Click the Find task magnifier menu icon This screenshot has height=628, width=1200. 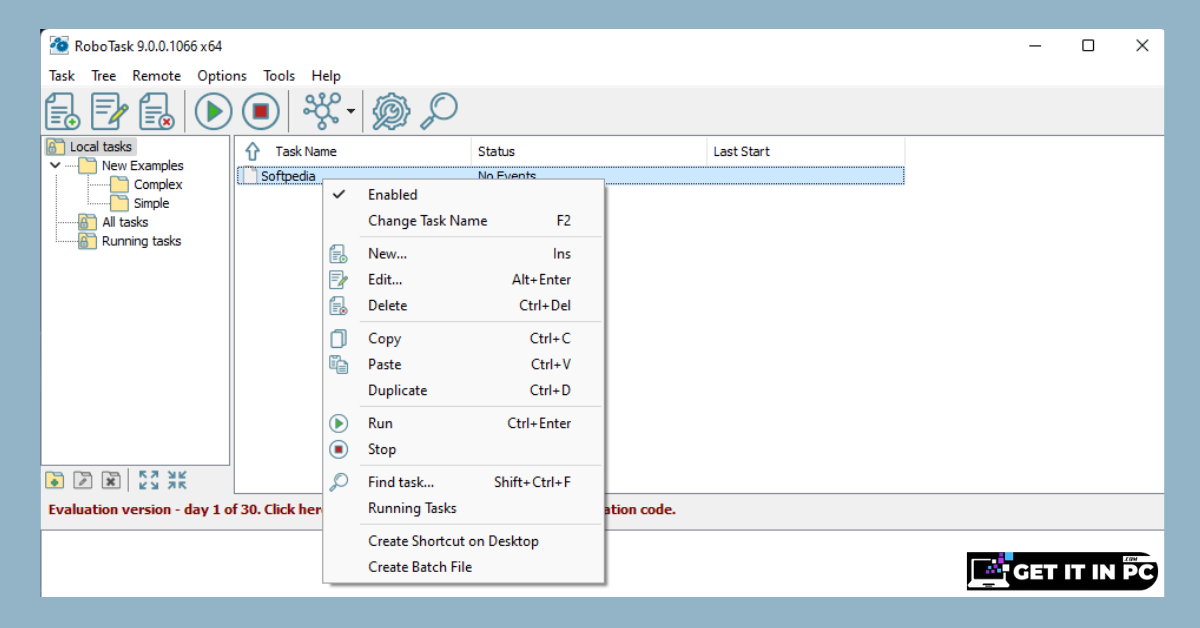click(339, 482)
